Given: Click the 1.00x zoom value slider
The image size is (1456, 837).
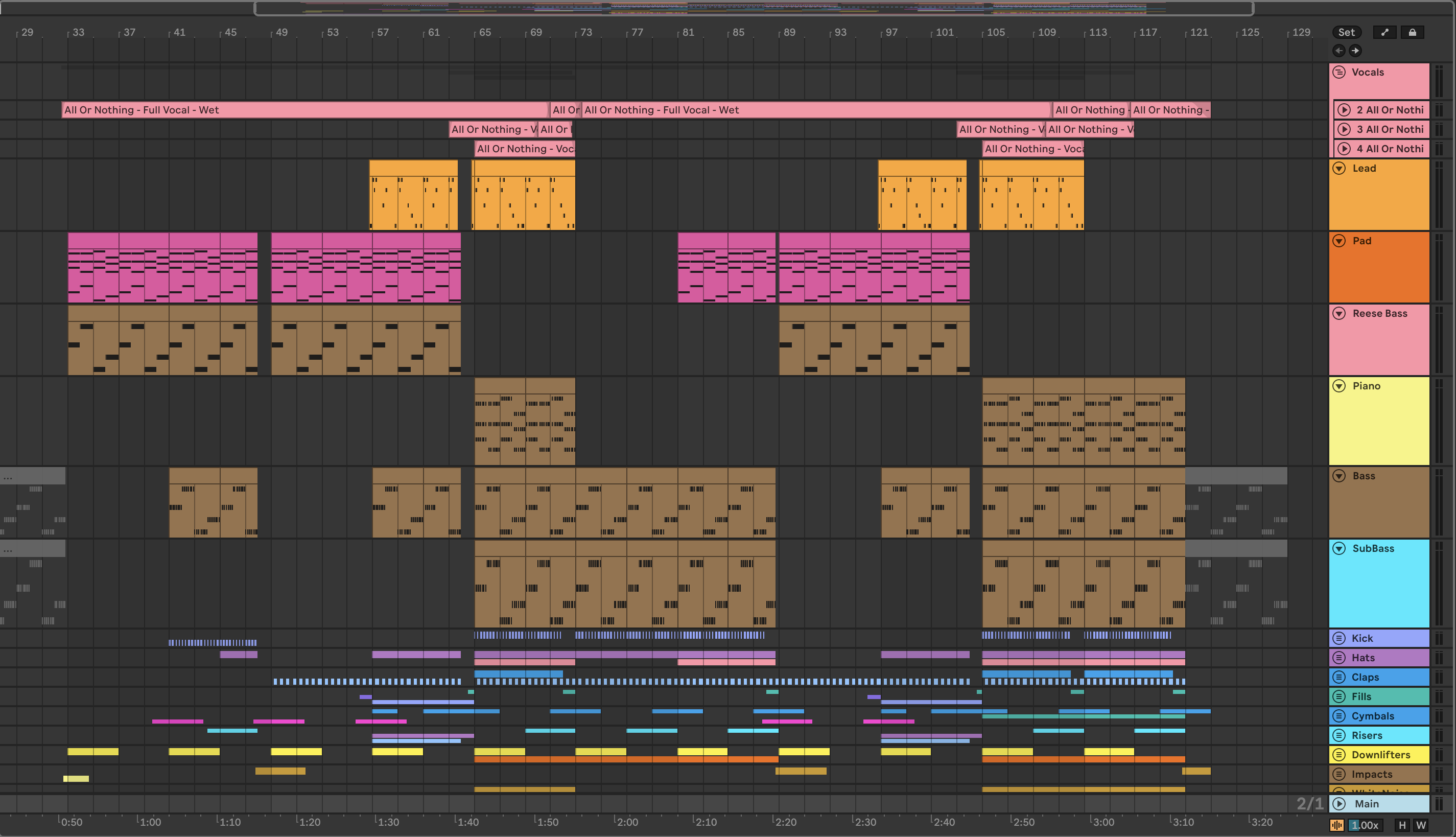Looking at the screenshot, I should click(x=1365, y=826).
